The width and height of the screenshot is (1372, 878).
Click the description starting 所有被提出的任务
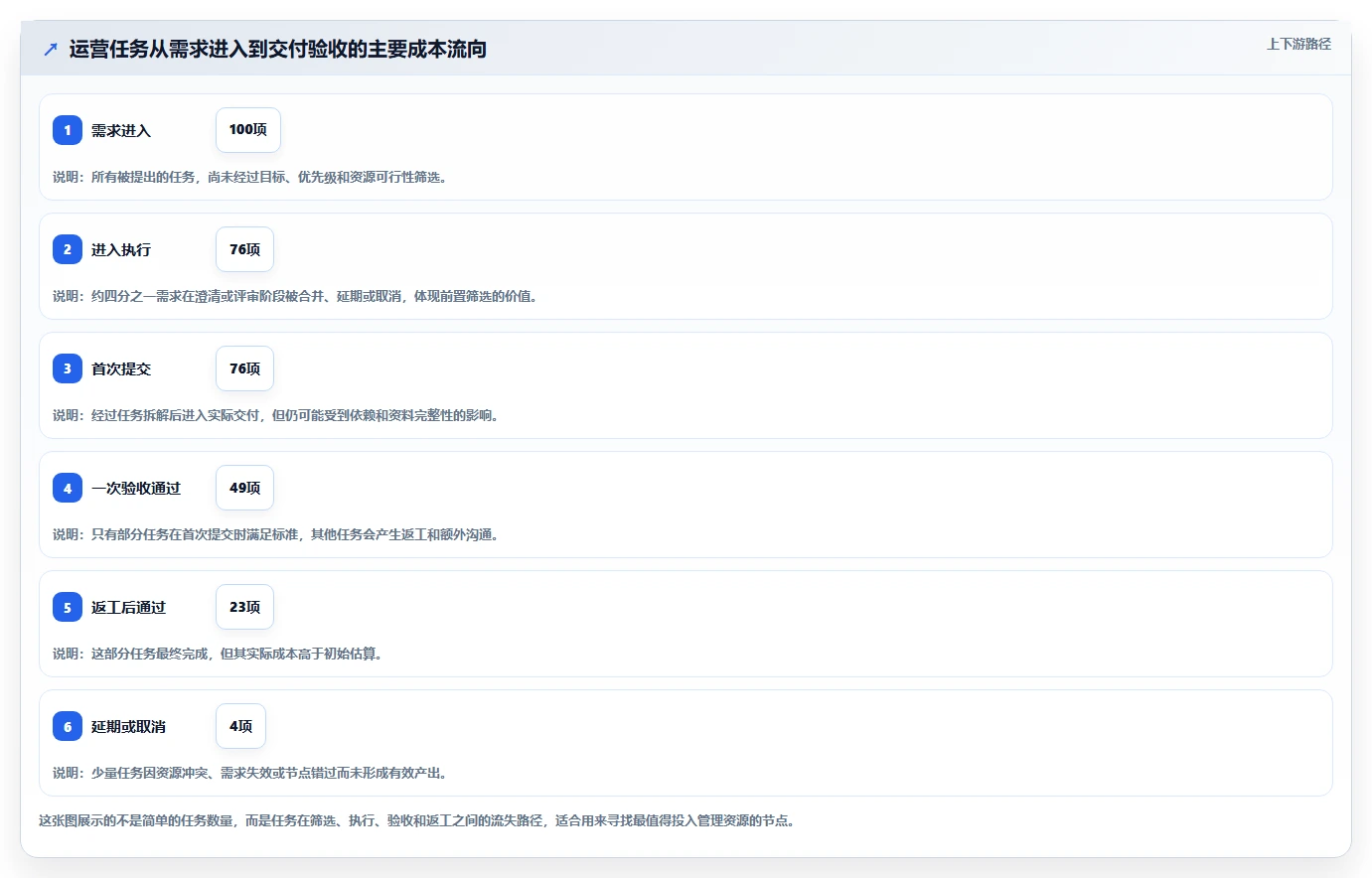pyautogui.click(x=250, y=177)
